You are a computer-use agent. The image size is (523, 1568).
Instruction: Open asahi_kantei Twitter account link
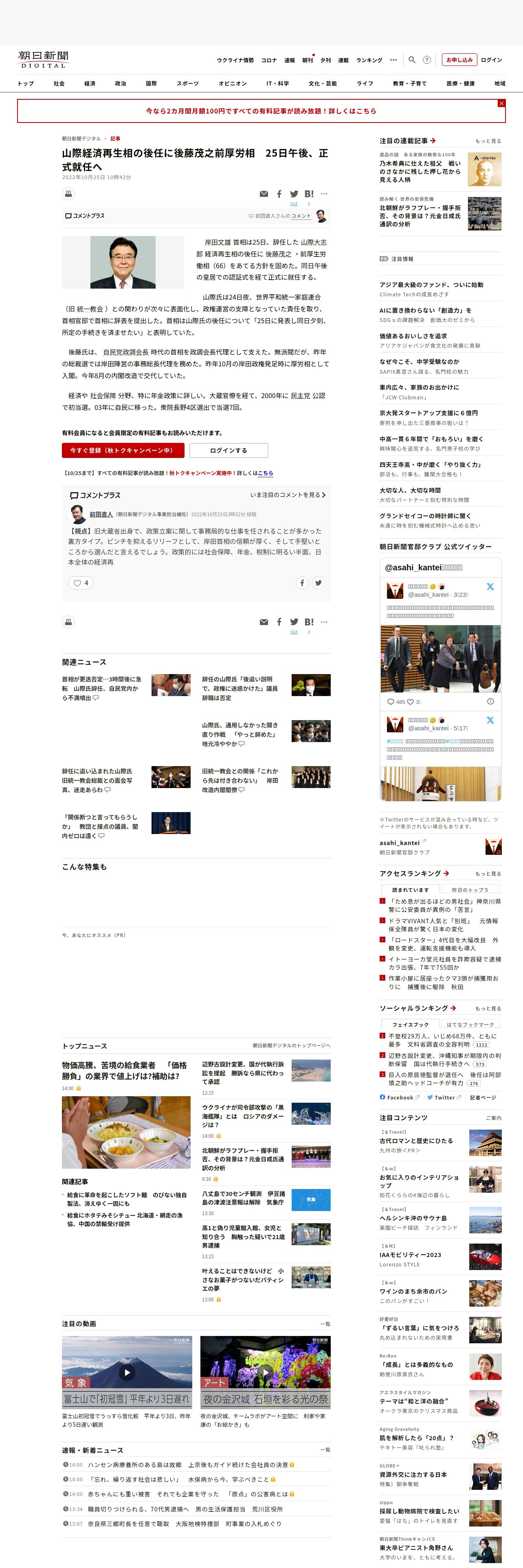[400, 843]
